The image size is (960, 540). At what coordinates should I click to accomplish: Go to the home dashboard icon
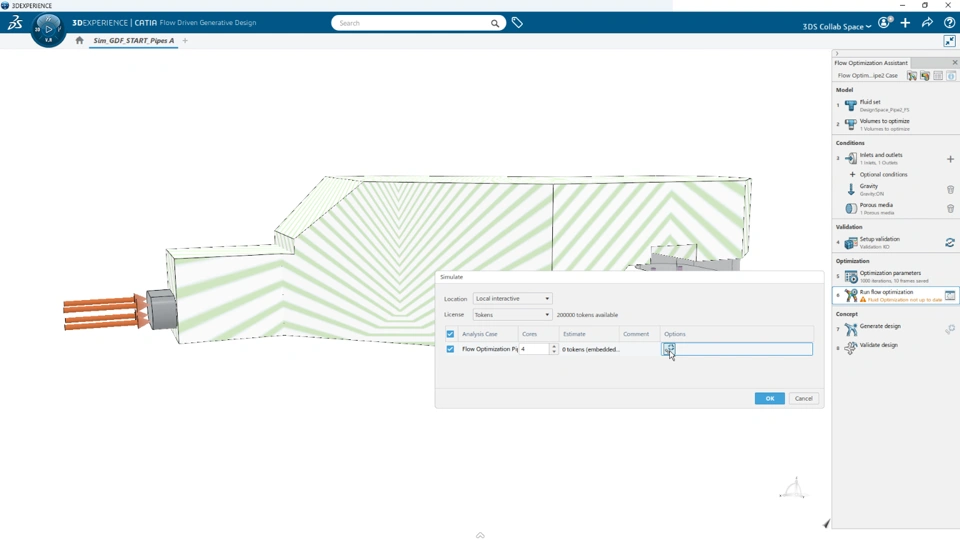tap(79, 40)
